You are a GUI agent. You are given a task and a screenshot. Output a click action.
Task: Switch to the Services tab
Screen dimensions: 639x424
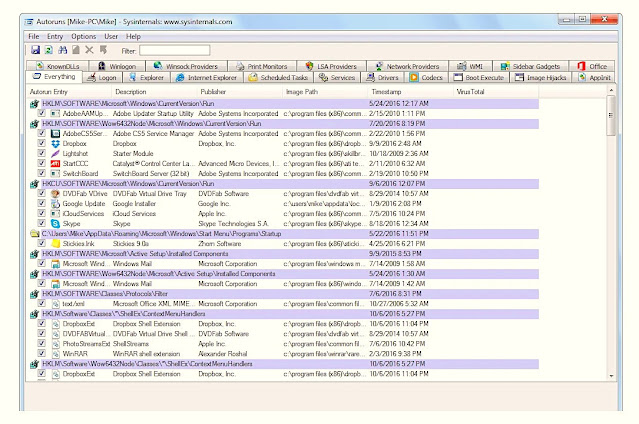[337, 77]
